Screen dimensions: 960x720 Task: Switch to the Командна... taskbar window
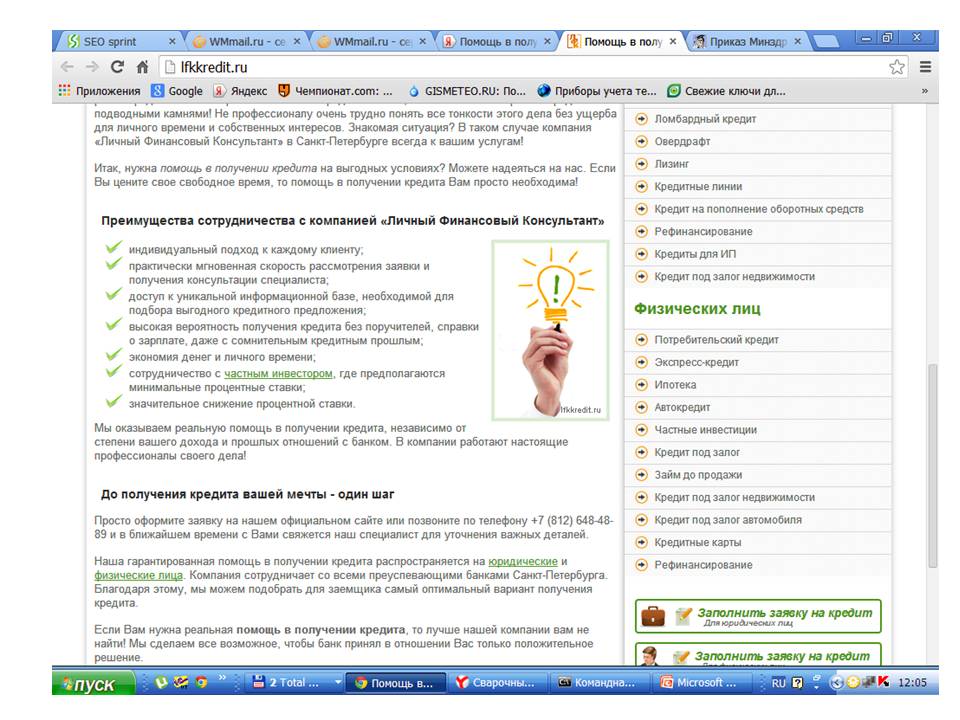(x=598, y=683)
